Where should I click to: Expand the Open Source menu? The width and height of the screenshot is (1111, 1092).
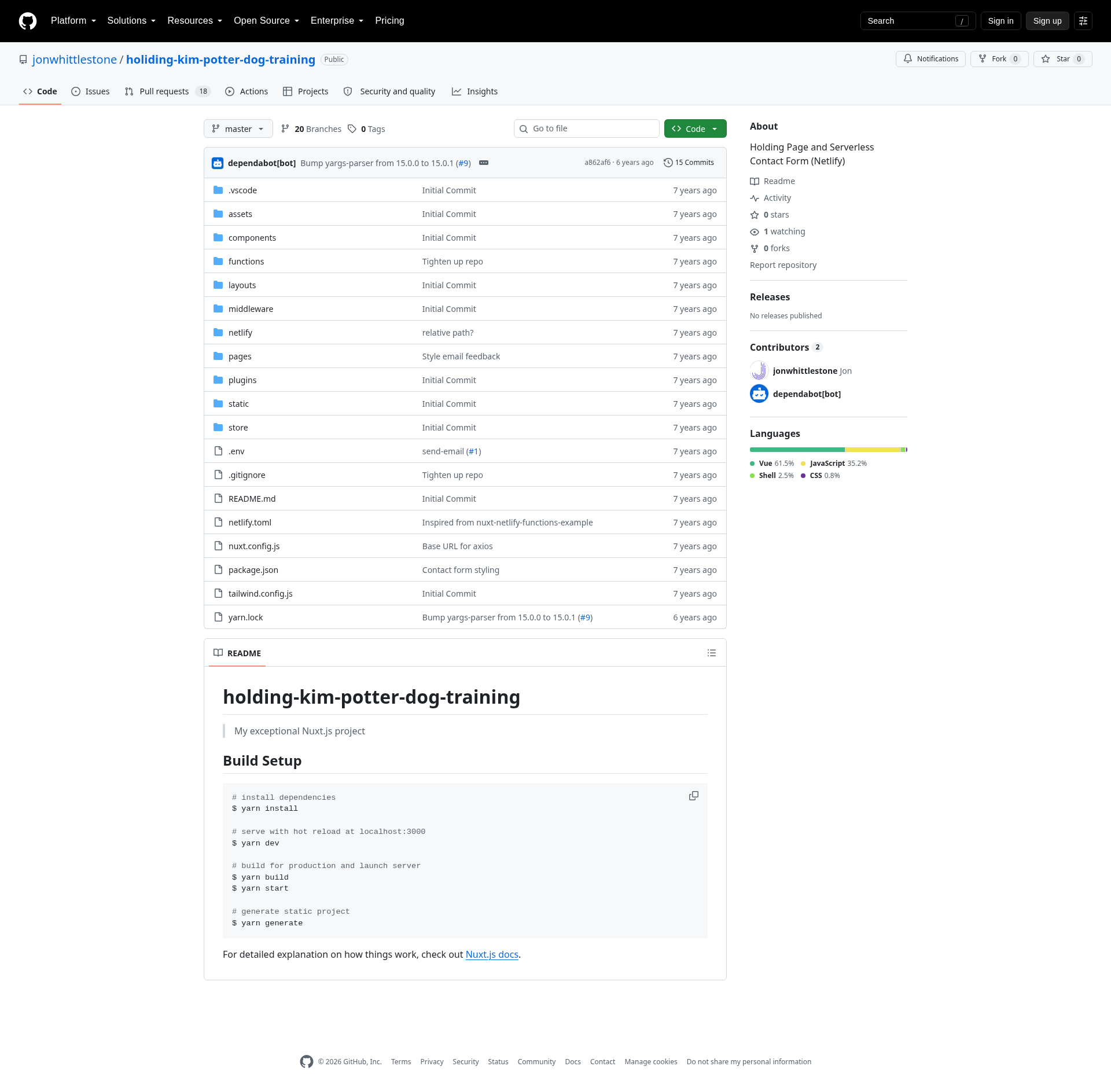267,21
